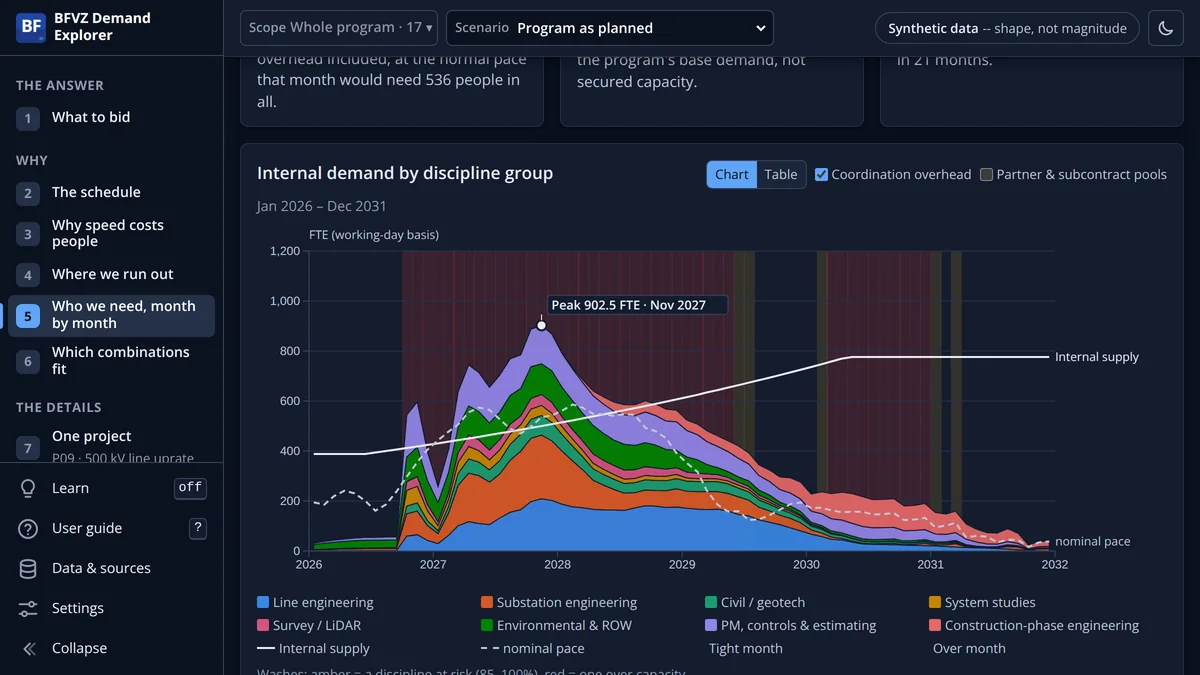Collapse the sidebar
The image size is (1200, 675).
(x=79, y=648)
